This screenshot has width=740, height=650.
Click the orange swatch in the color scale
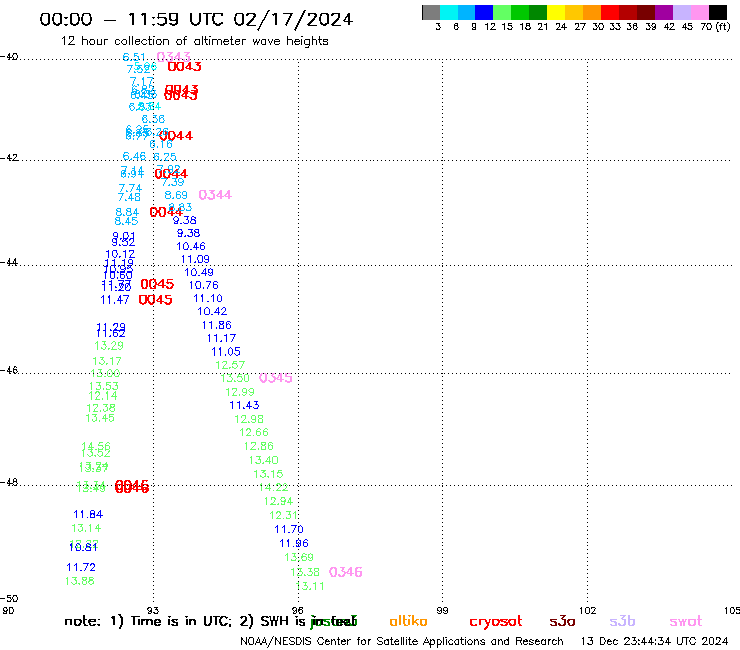click(x=592, y=12)
